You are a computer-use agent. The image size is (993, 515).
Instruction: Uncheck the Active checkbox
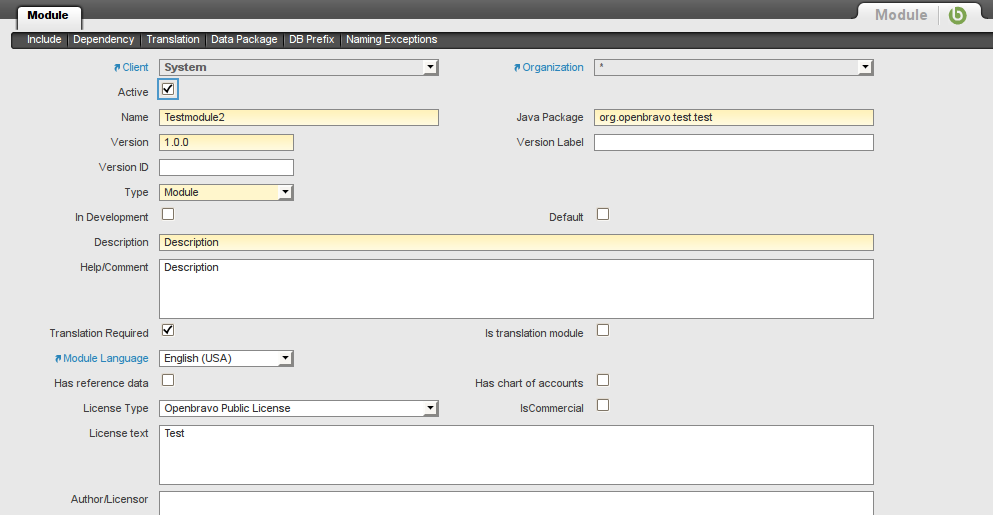click(x=168, y=91)
